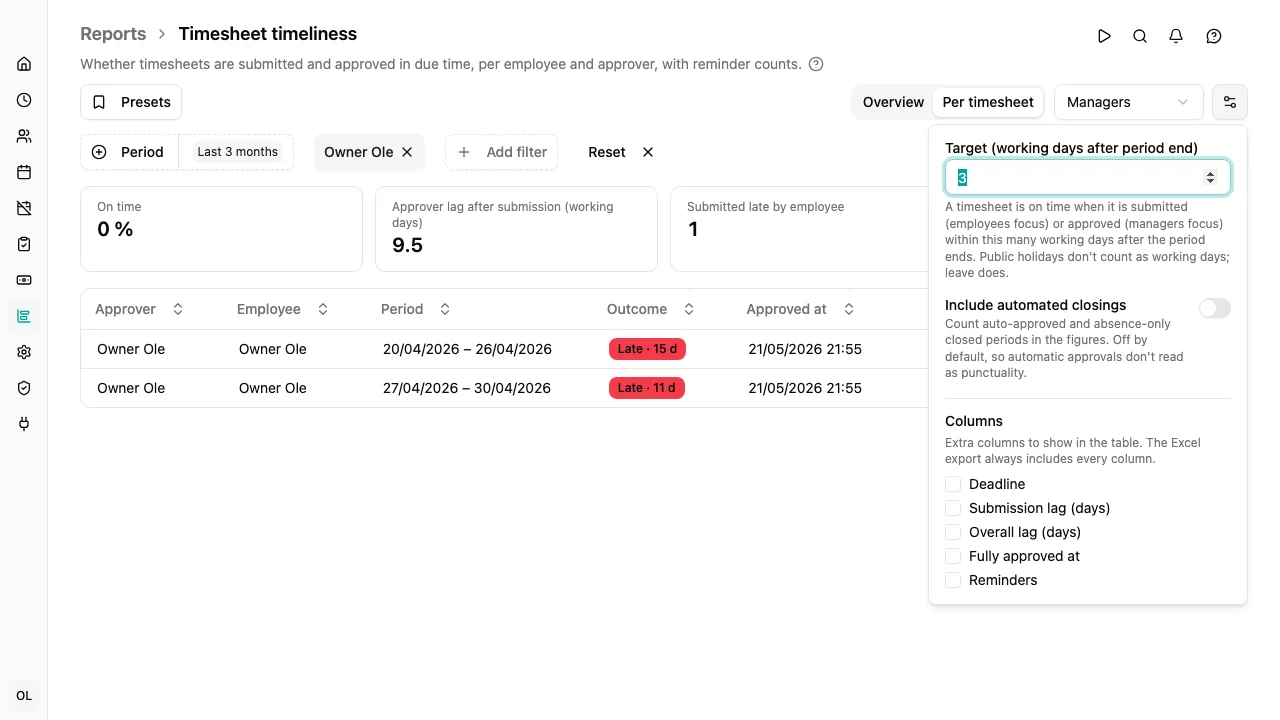The width and height of the screenshot is (1280, 720).
Task: Reset all filters
Action: [621, 152]
